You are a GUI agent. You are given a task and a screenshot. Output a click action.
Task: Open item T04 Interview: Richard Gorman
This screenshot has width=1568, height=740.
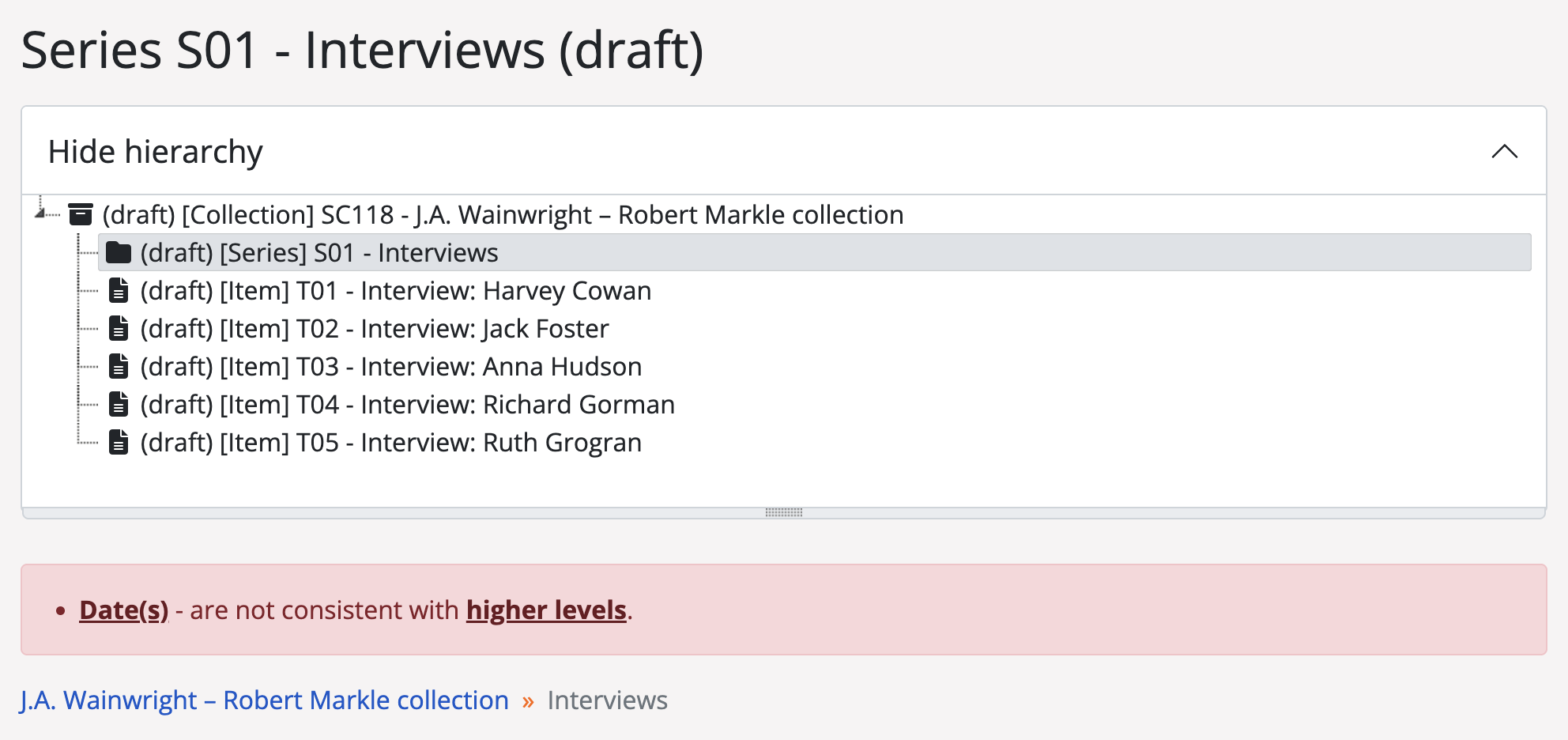click(x=407, y=404)
